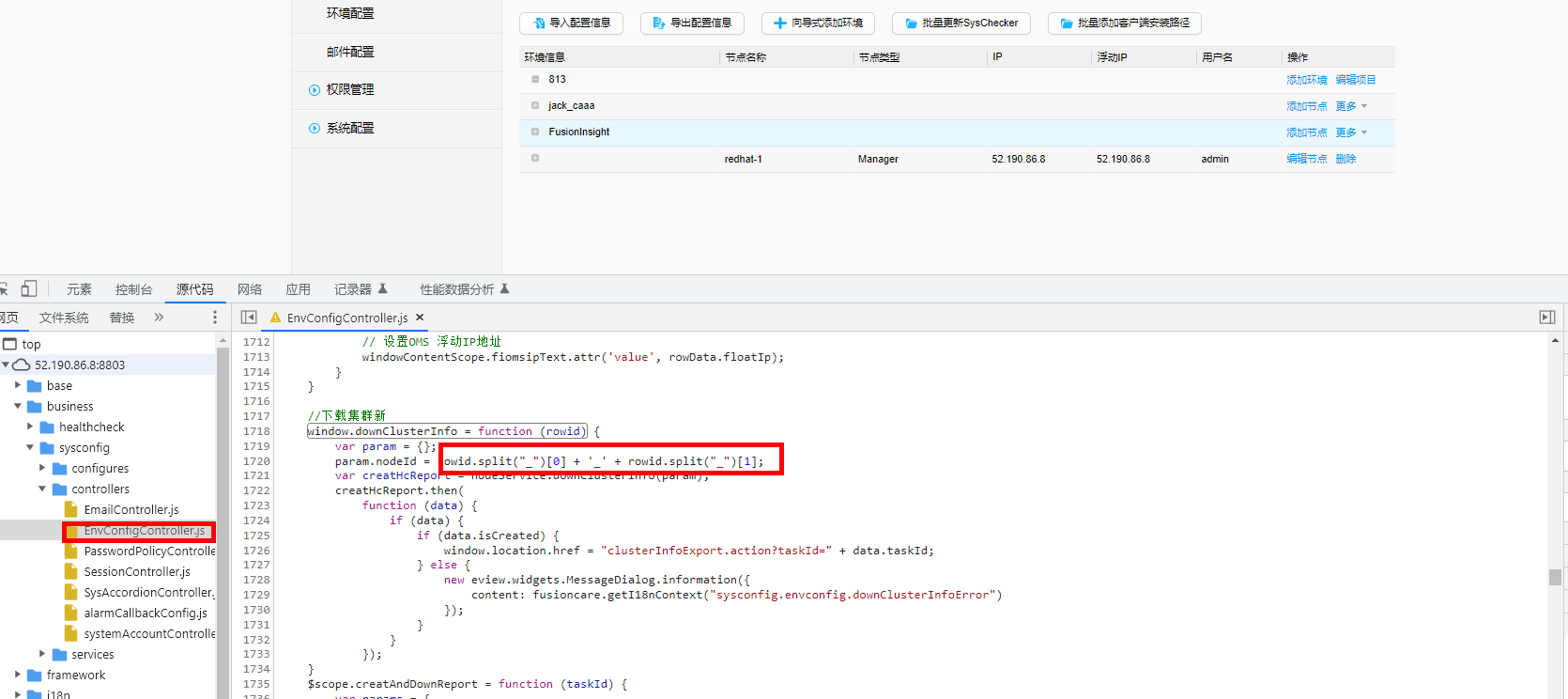
Task: Hide the navigator pane with the toggle icon
Action: pos(249,318)
